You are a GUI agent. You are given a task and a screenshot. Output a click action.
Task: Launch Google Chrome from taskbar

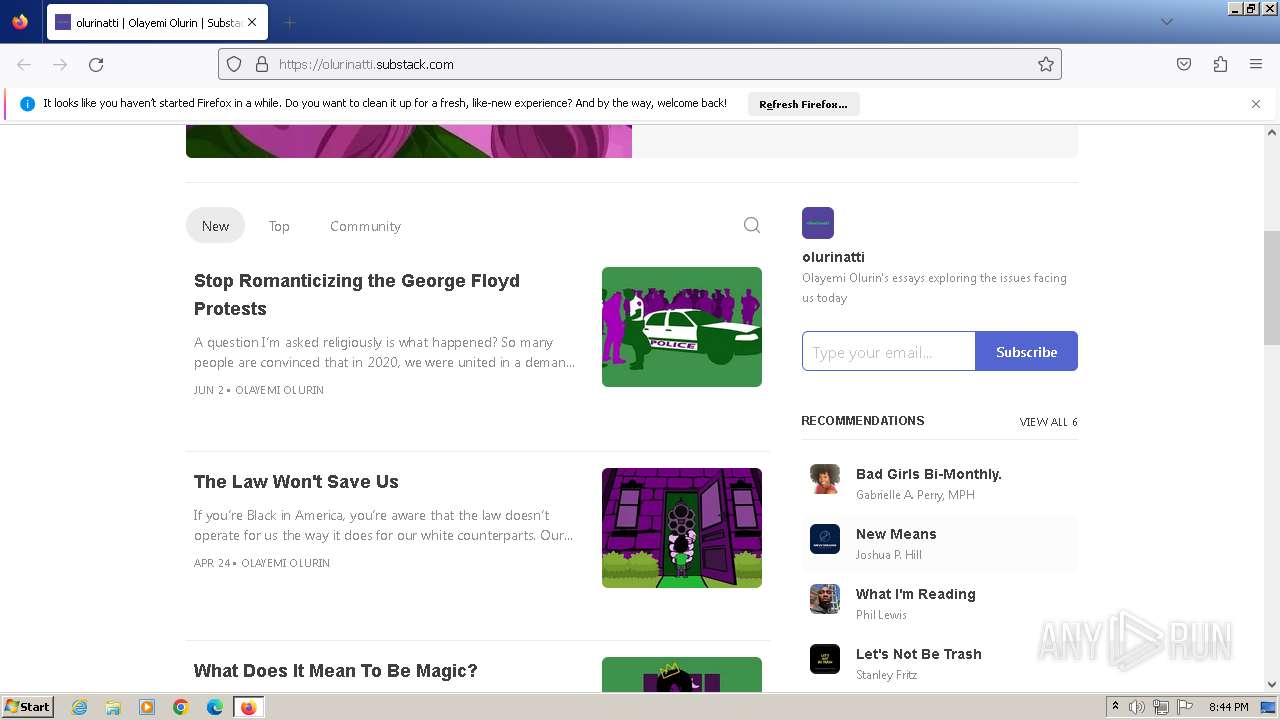(181, 707)
